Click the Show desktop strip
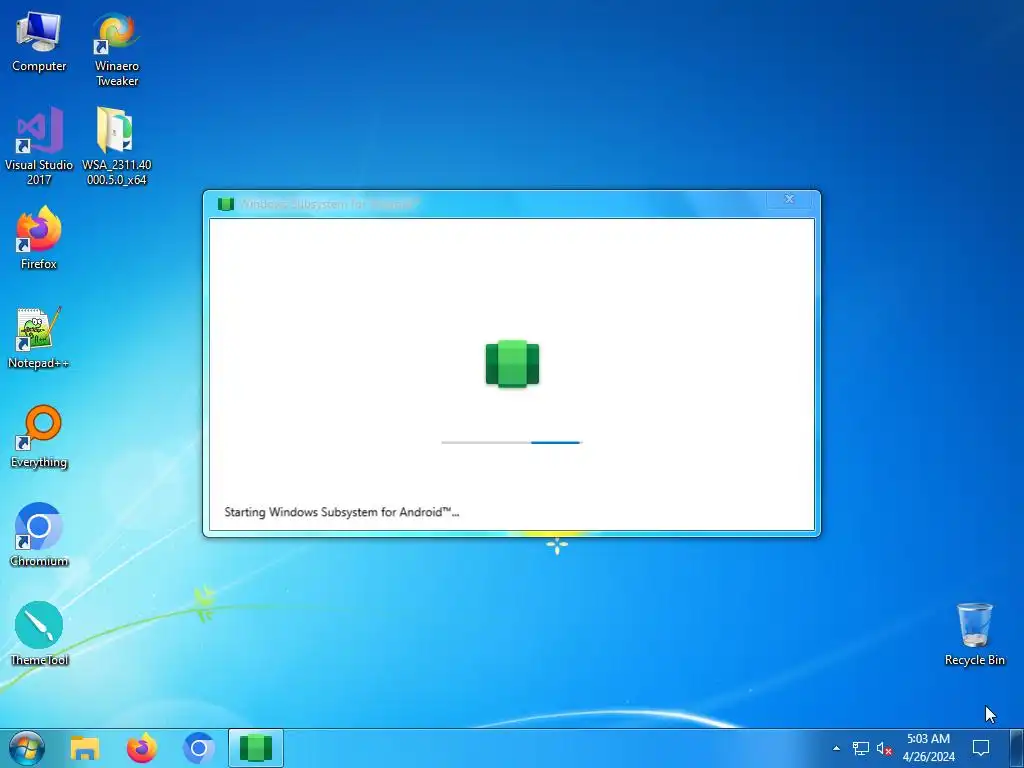Viewport: 1024px width, 768px height. click(x=1017, y=748)
